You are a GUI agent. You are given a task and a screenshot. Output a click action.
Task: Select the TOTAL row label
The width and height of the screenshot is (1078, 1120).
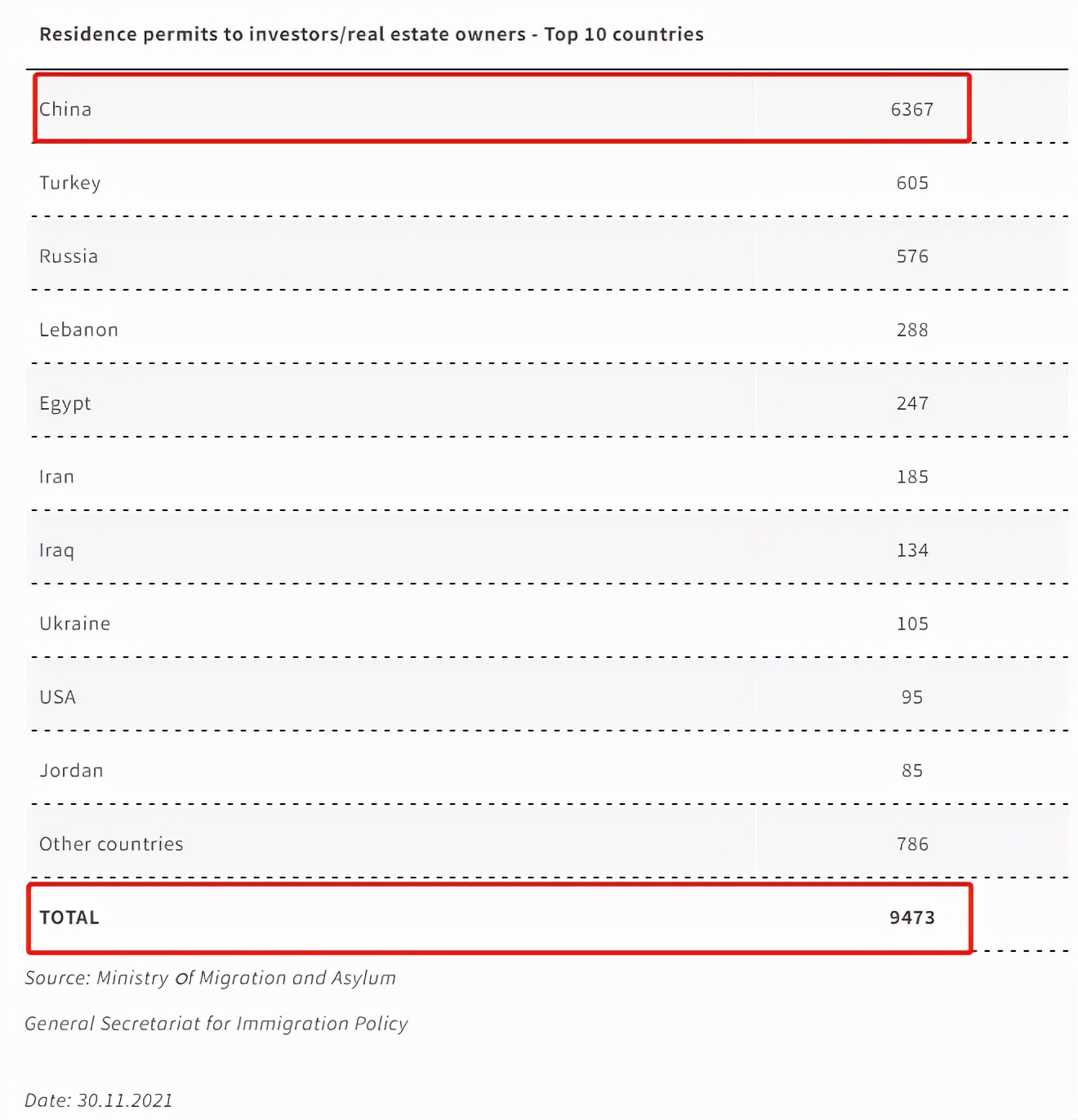click(69, 918)
